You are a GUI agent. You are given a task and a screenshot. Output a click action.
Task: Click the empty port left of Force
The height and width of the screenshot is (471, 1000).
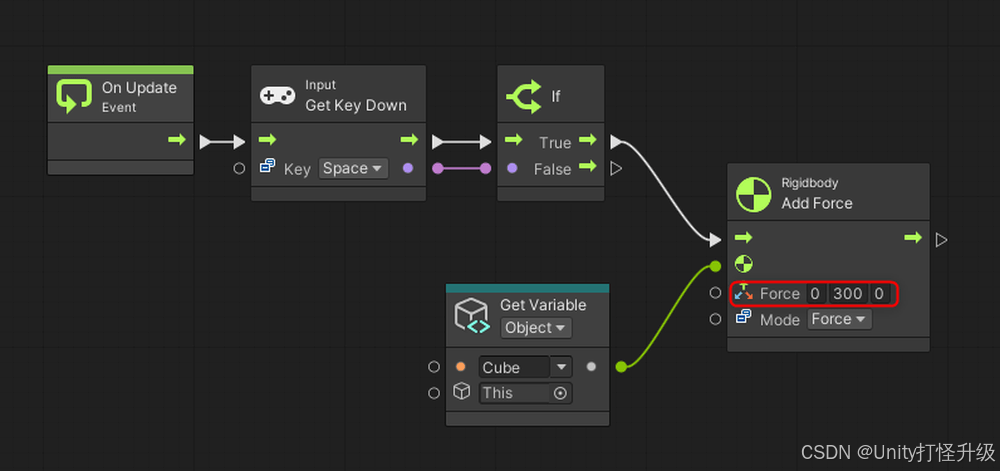pyautogui.click(x=715, y=293)
